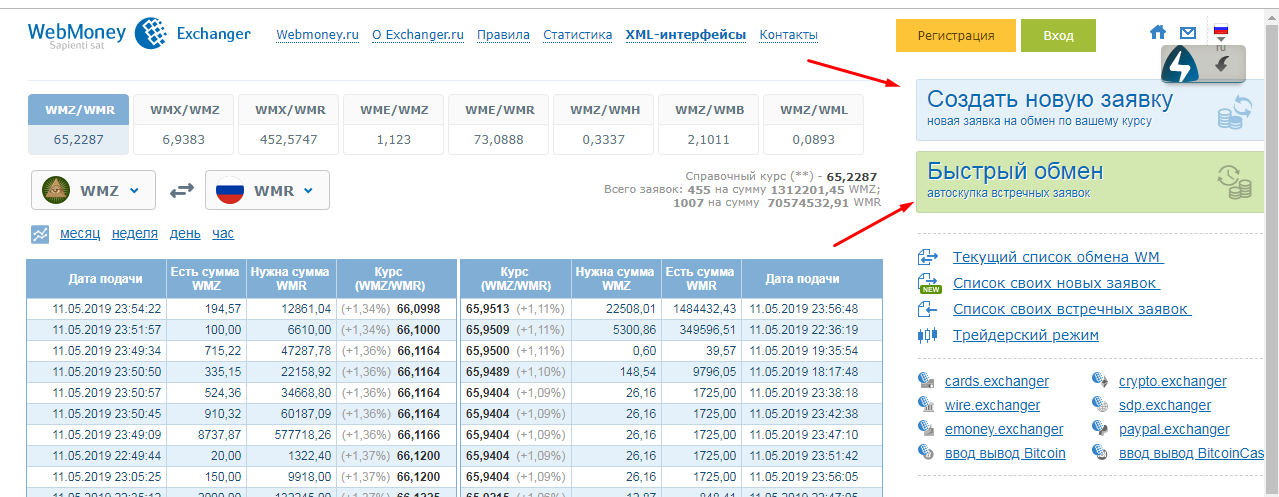Click globe icon next to sdp.exchanger
The image size is (1279, 497).
(1100, 405)
